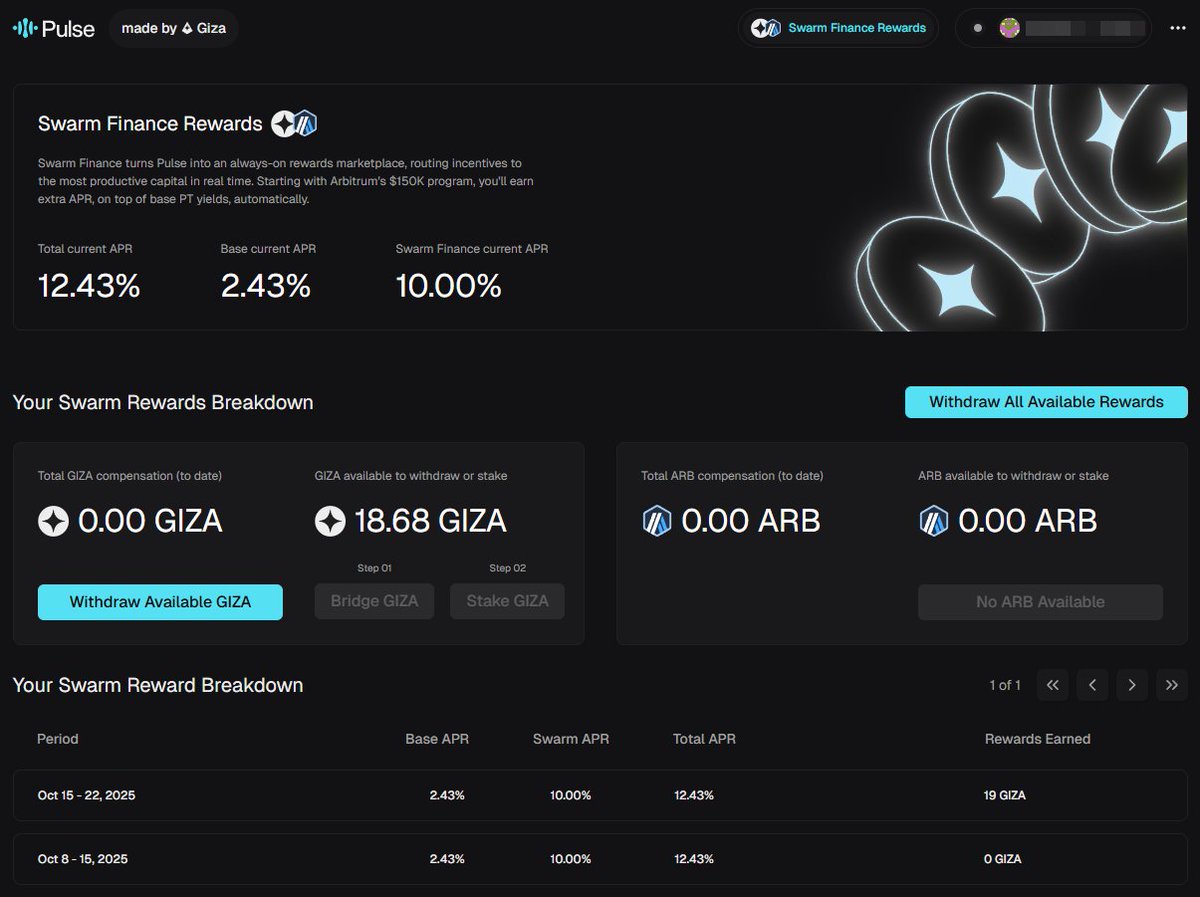
Task: Click Withdraw All Available Rewards
Action: pos(1046,402)
